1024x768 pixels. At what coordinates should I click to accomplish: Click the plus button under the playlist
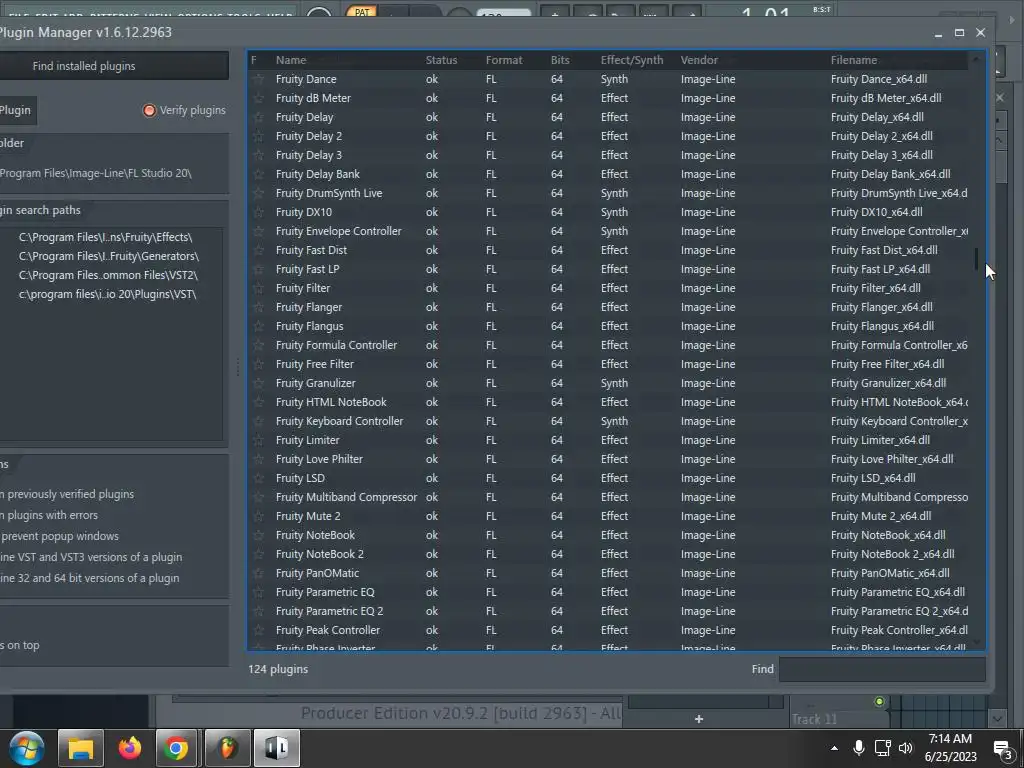click(699, 719)
